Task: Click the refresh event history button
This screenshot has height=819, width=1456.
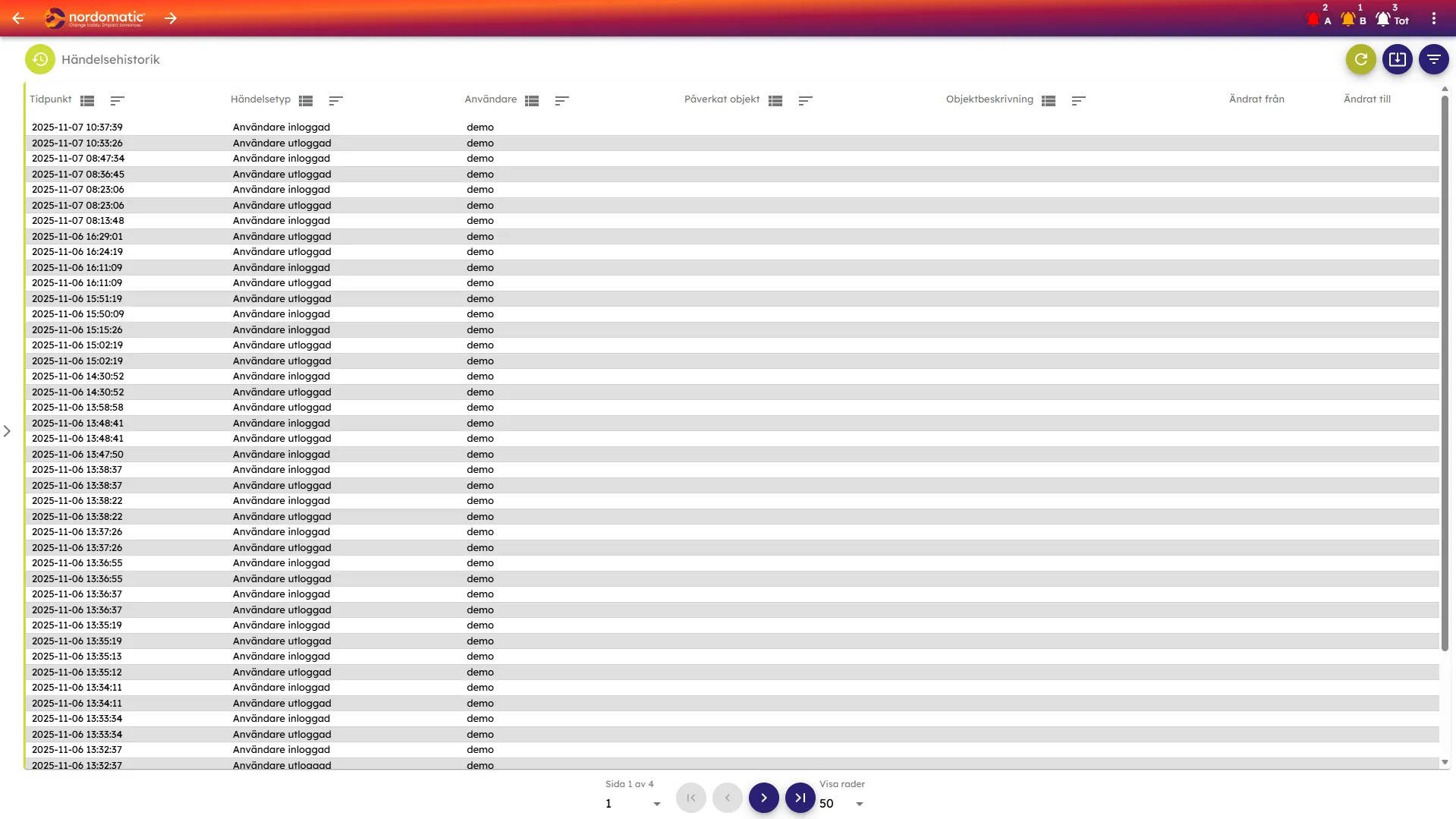Action: click(1360, 59)
